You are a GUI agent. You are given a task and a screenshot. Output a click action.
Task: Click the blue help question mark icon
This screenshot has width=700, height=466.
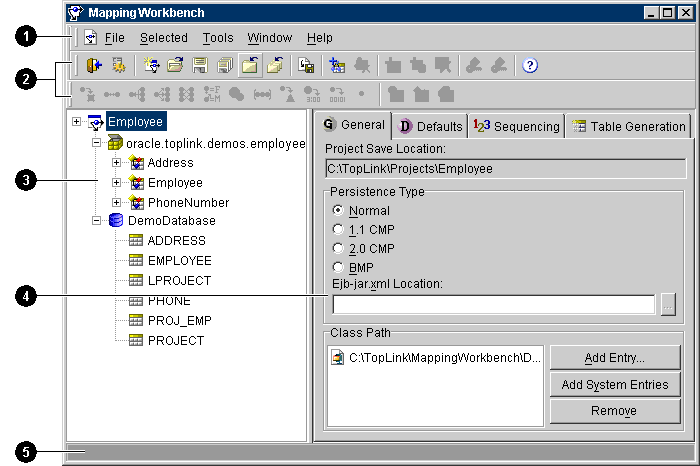(x=530, y=66)
